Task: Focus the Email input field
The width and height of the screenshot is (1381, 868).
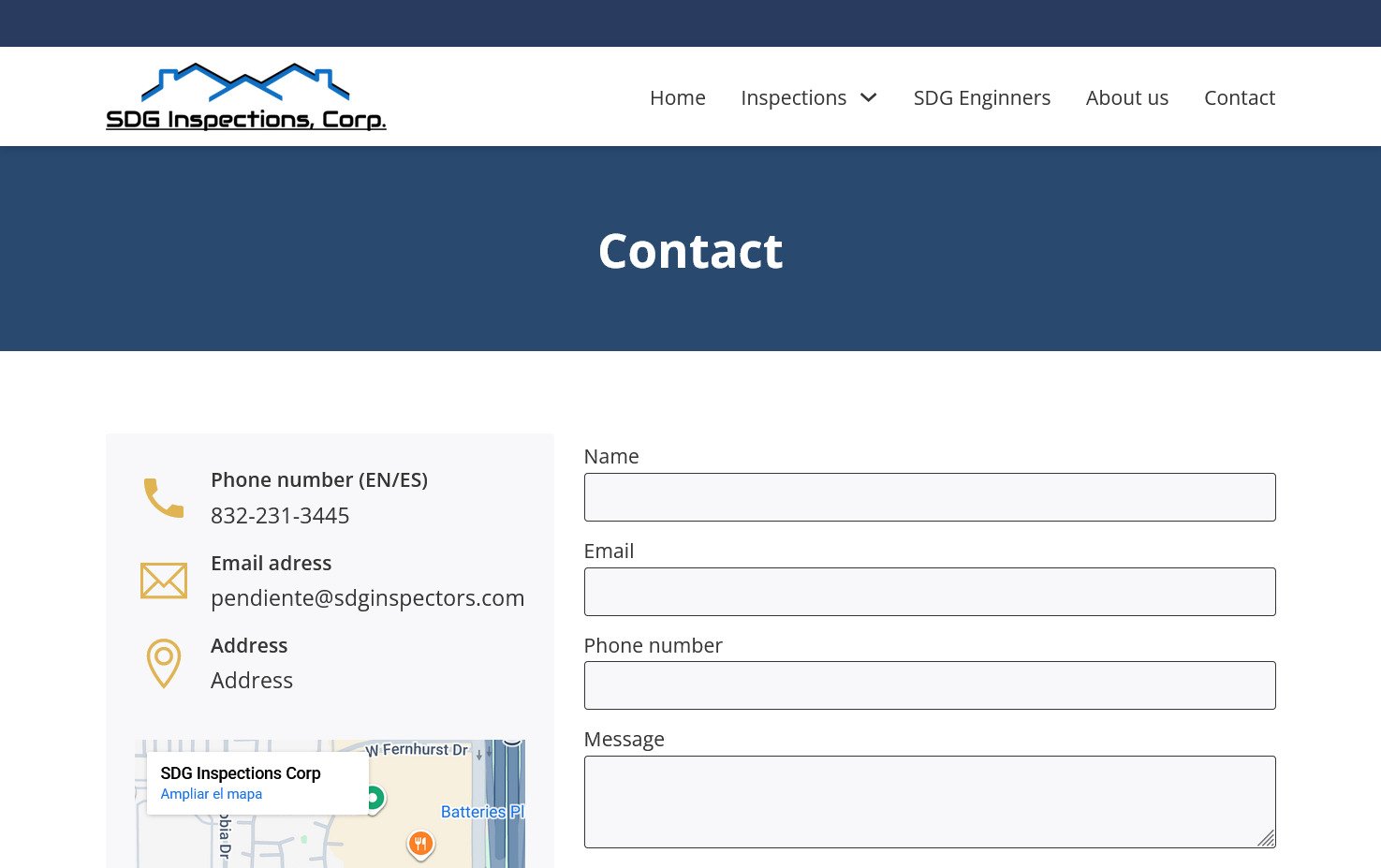Action: pos(929,592)
